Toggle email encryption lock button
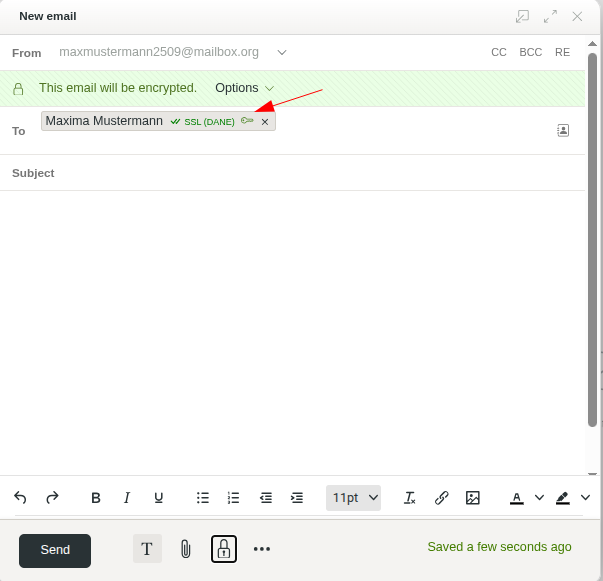Screen dimensions: 603x581 click(x=224, y=548)
